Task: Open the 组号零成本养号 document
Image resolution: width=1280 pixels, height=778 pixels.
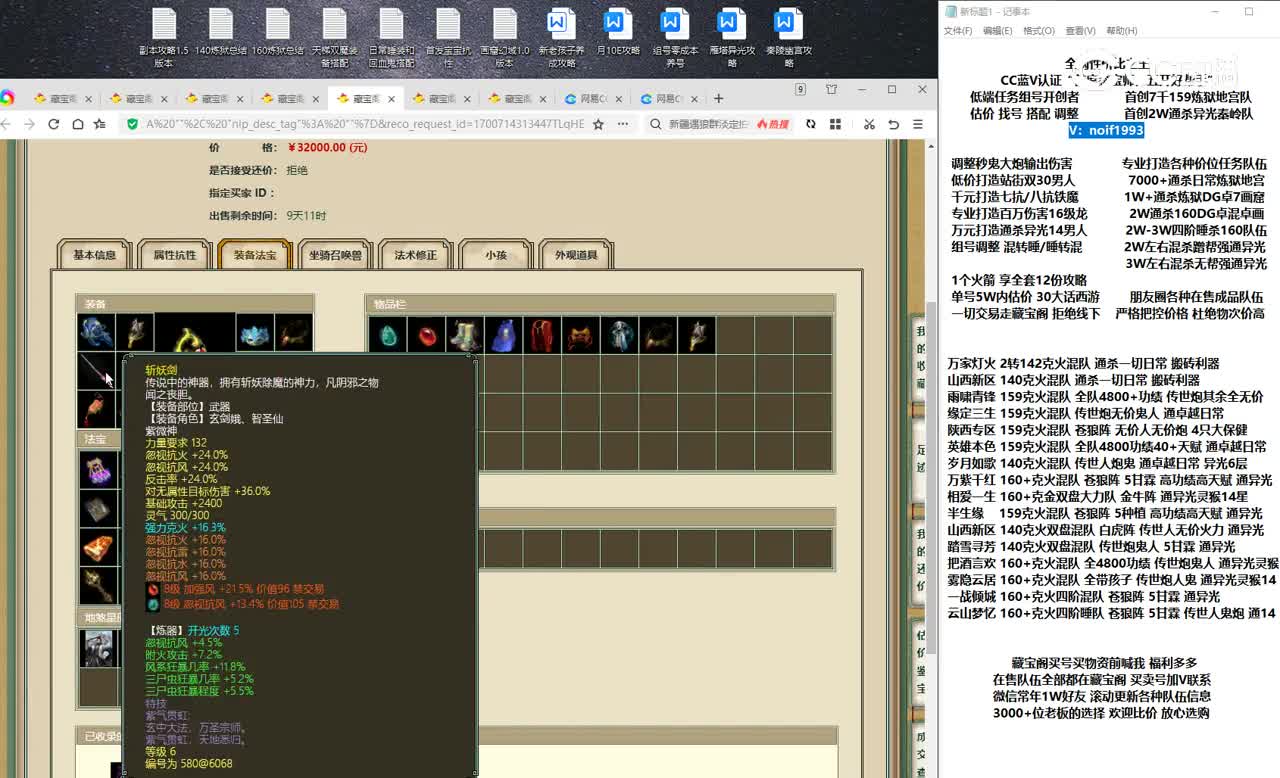Action: (x=675, y=38)
